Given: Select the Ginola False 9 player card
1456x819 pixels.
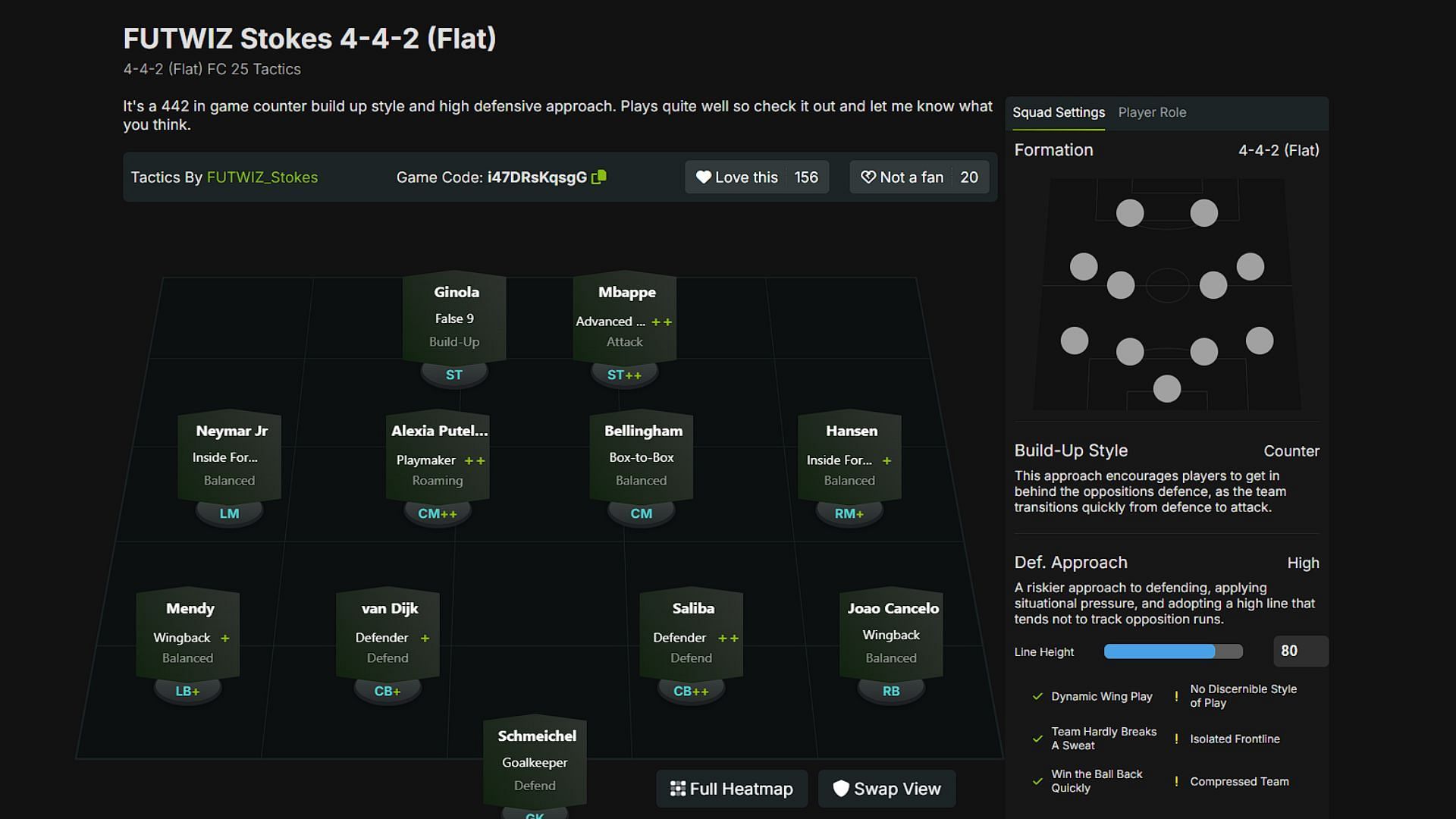Looking at the screenshot, I should click(x=454, y=317).
